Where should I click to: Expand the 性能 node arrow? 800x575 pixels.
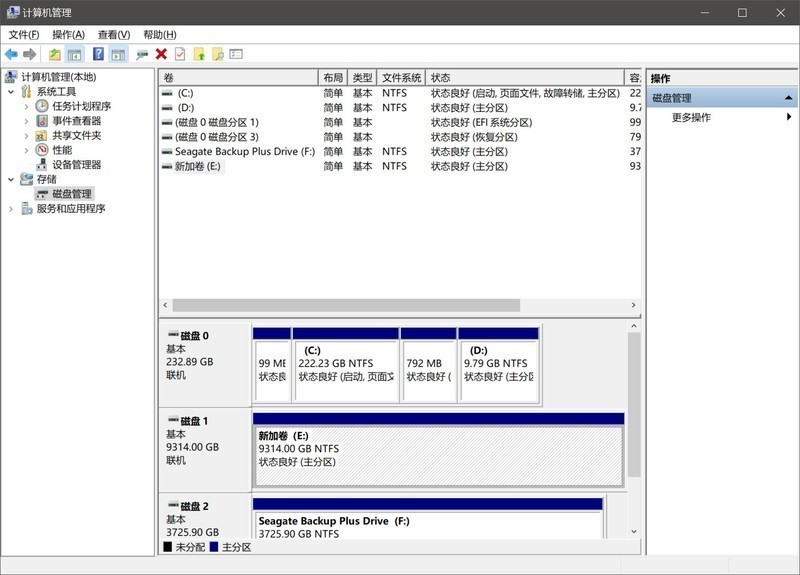(x=27, y=151)
